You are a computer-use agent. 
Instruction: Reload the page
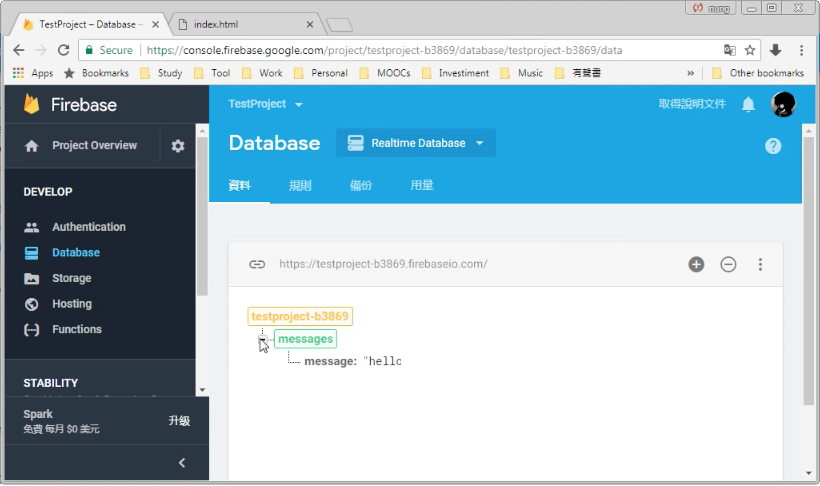coord(63,50)
